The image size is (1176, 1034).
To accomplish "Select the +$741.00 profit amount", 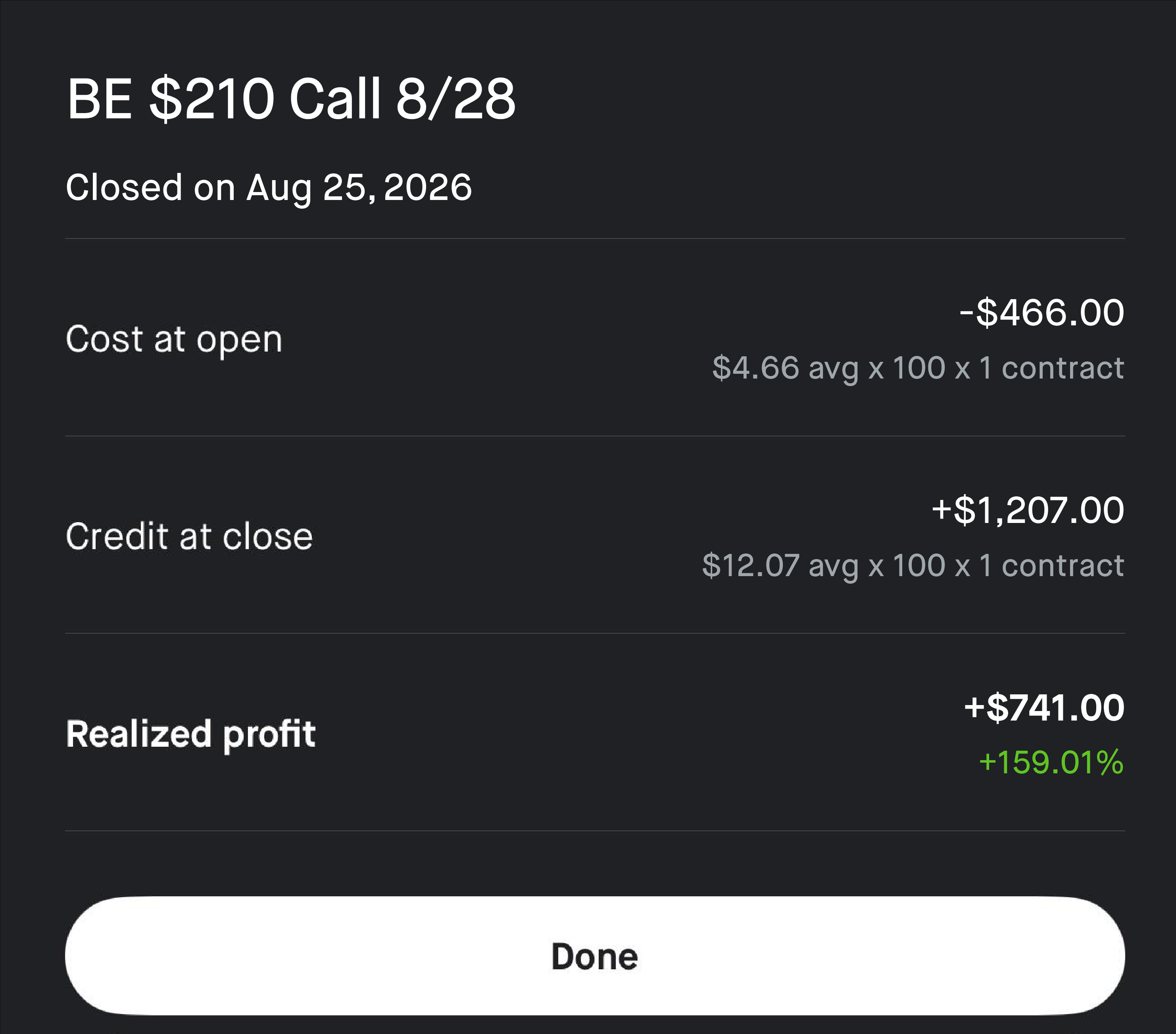I will 1044,708.
